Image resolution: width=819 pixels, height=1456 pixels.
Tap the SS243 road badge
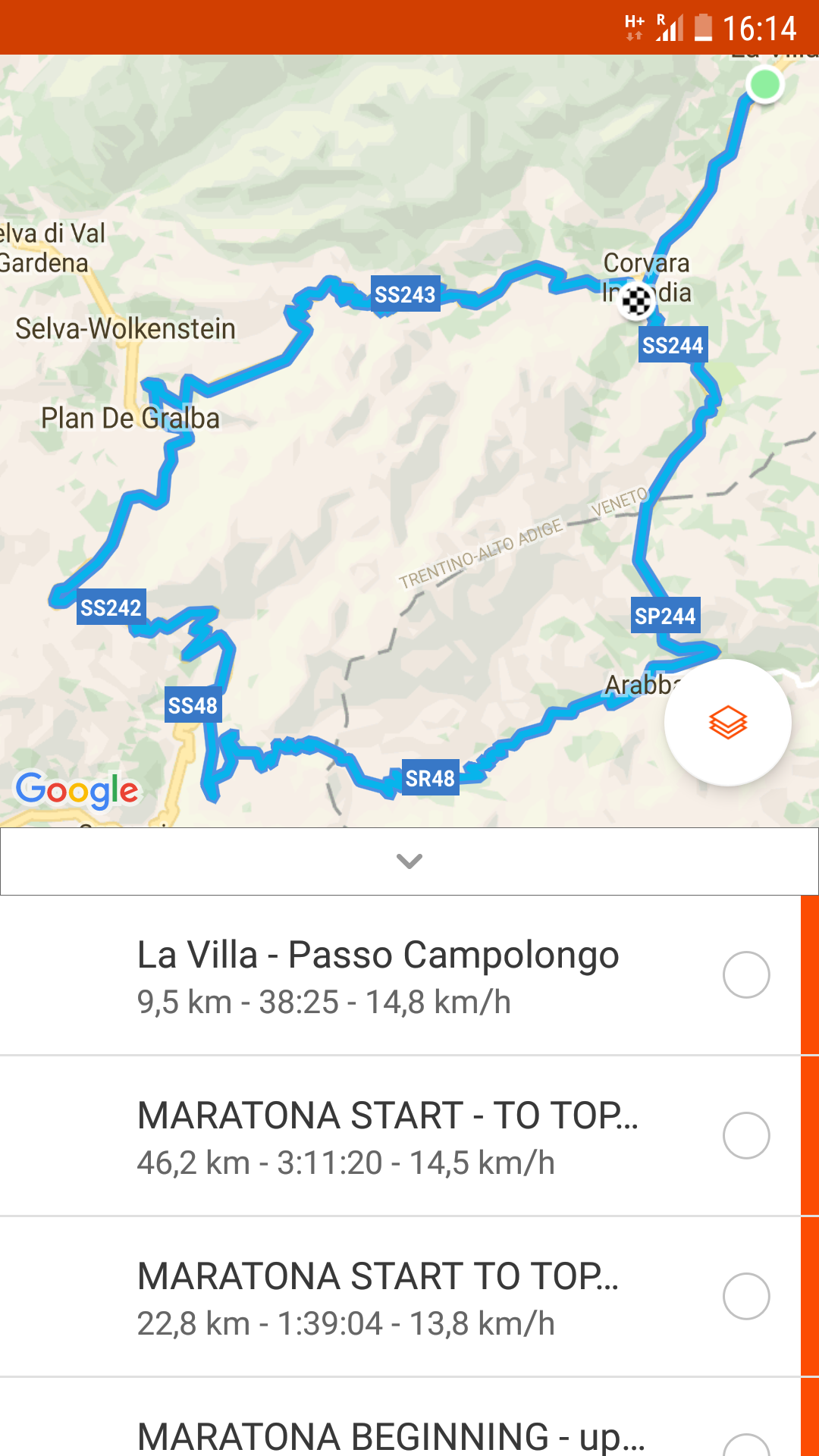(x=405, y=294)
